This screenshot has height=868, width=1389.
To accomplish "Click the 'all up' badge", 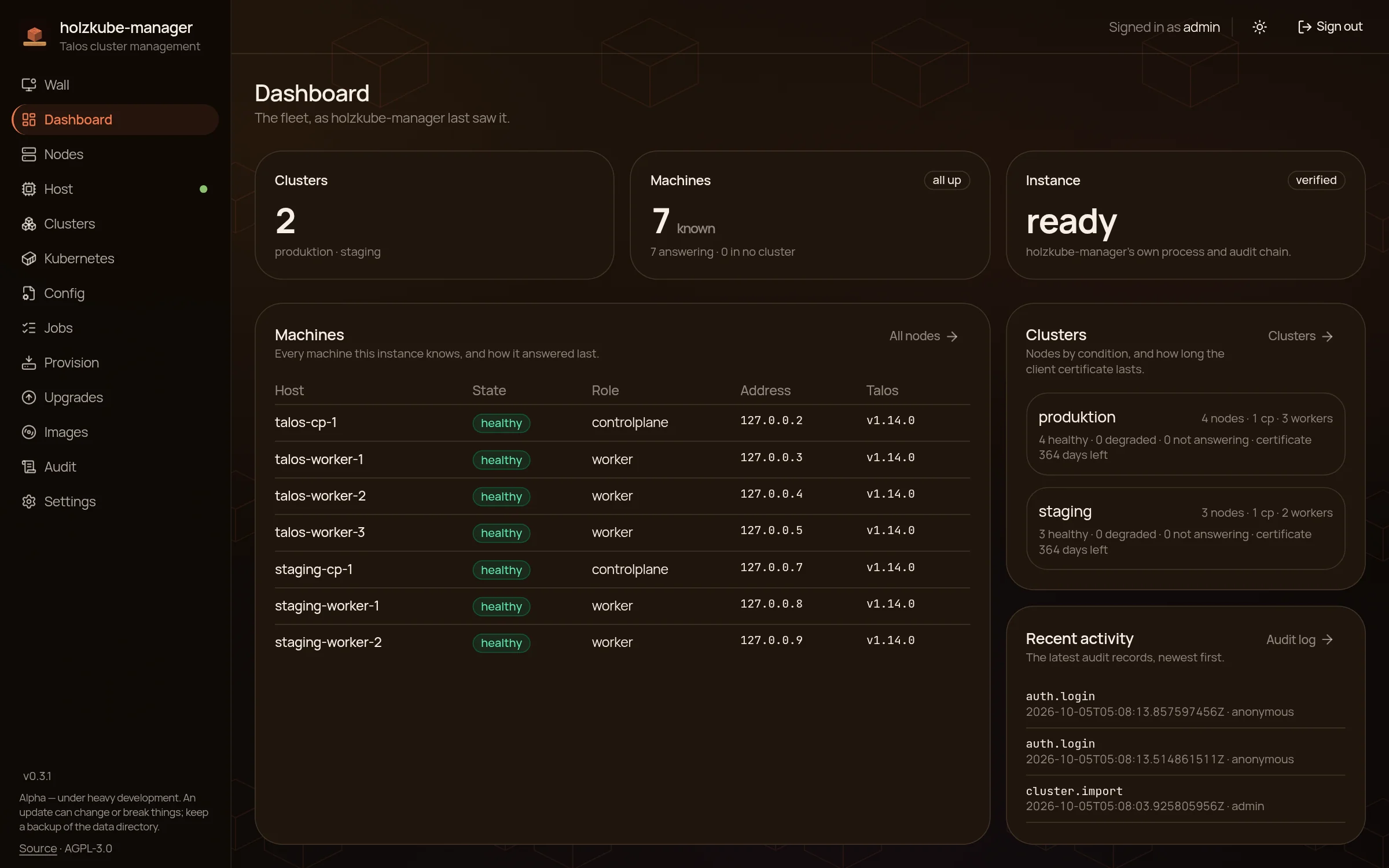I will (x=946, y=180).
